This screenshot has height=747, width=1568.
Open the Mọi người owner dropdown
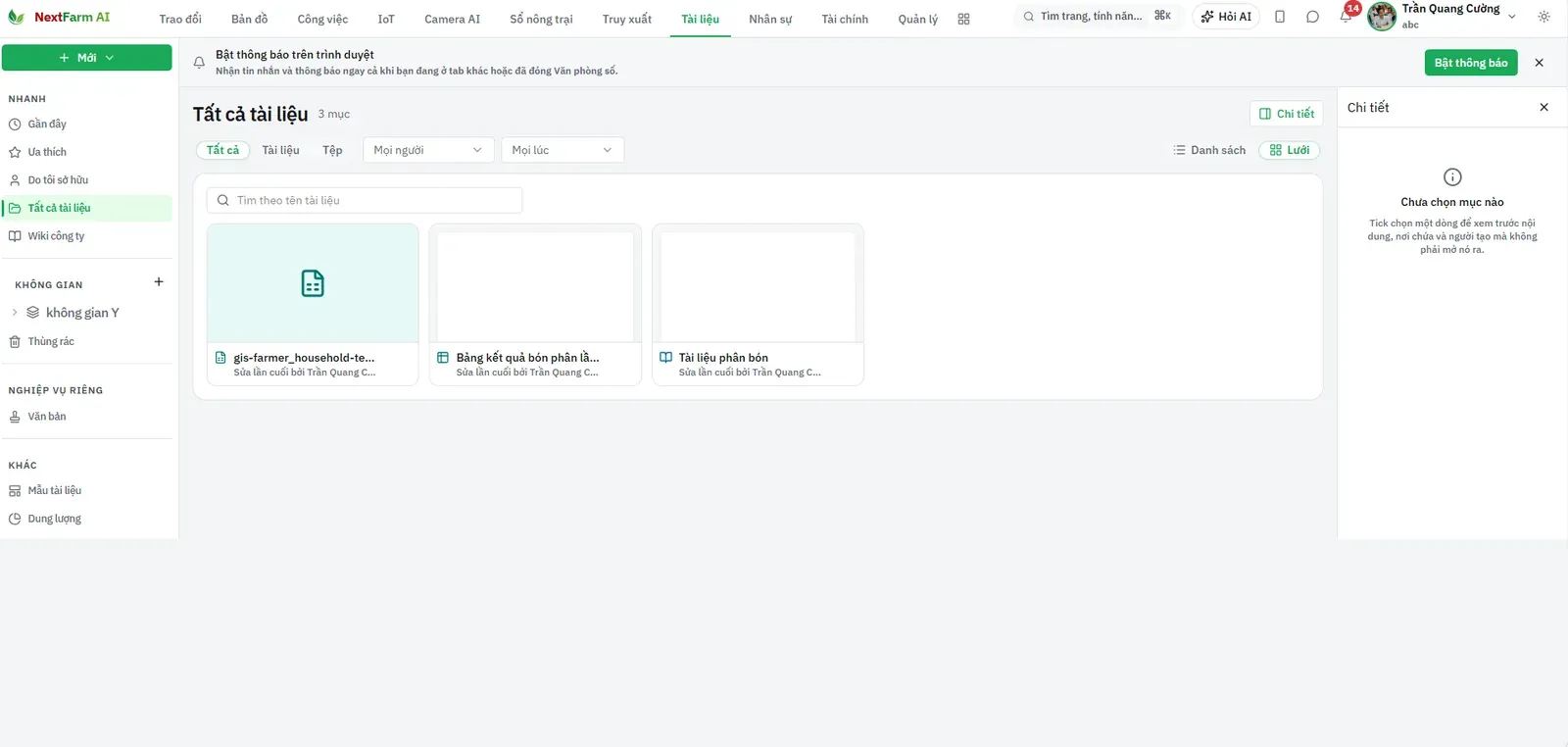point(428,150)
